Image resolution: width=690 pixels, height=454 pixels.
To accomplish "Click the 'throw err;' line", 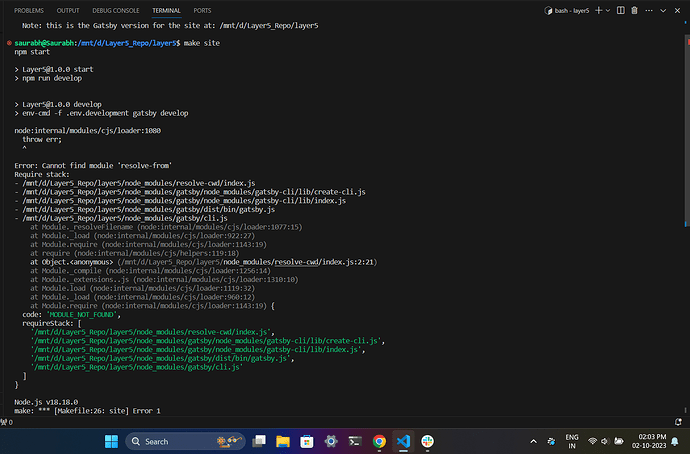I will point(42,139).
